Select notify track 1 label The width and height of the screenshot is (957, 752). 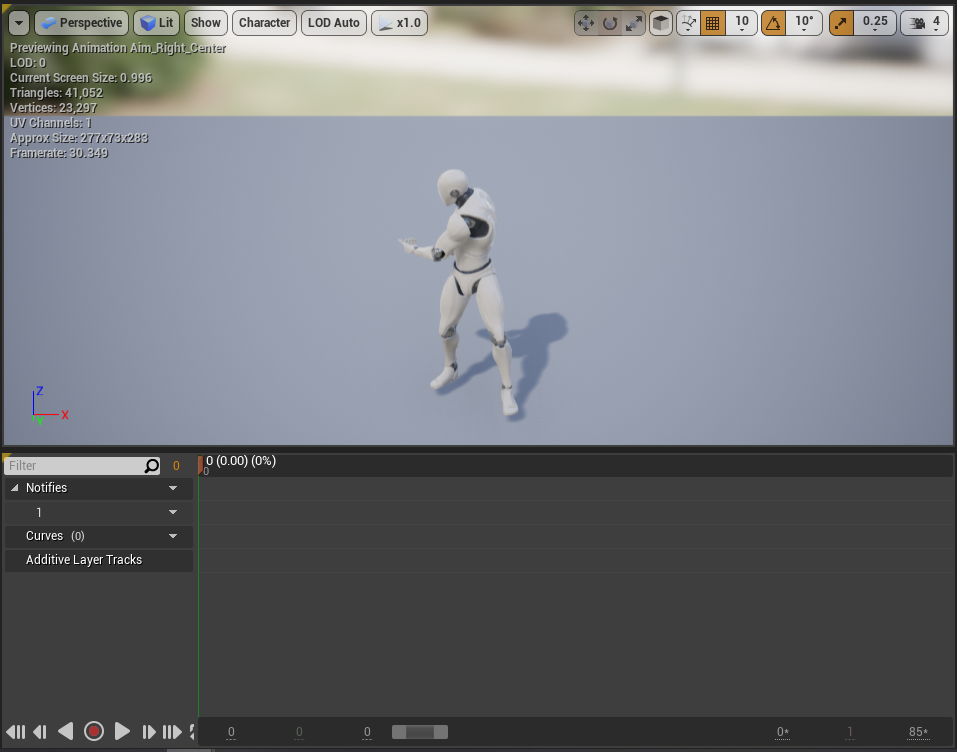pos(39,513)
